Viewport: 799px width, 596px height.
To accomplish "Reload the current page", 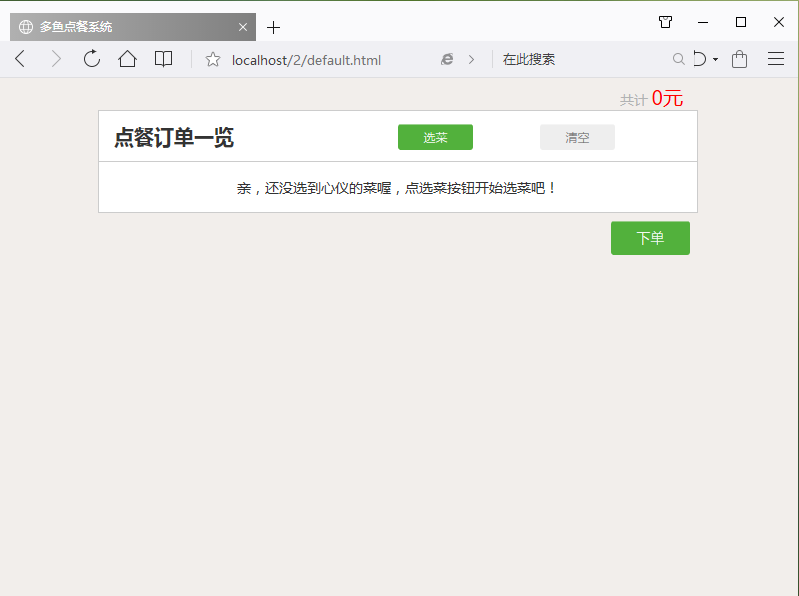I will pos(92,59).
